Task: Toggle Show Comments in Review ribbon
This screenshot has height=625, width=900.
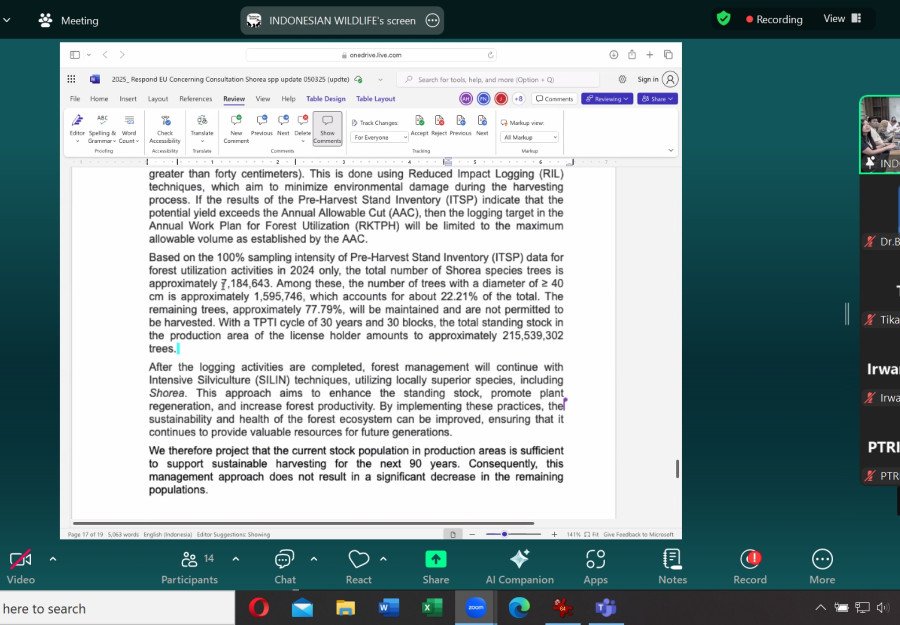Action: click(327, 127)
